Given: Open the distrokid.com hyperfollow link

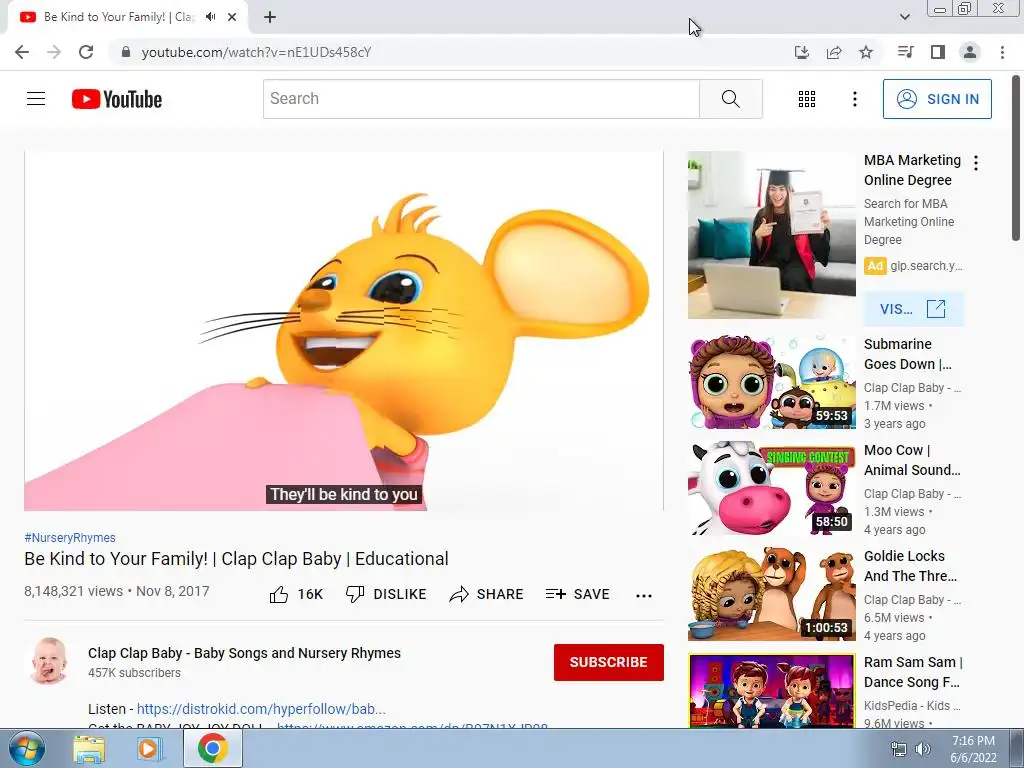Looking at the screenshot, I should point(261,709).
